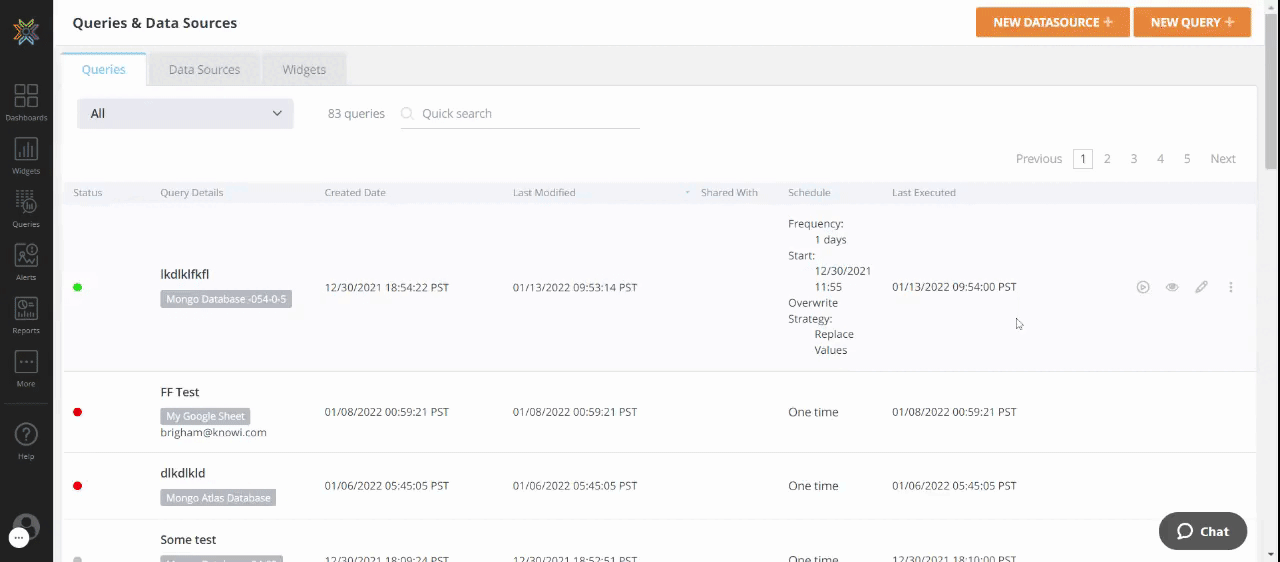1280x562 pixels.
Task: Click the New Datasource button
Action: [1052, 22]
